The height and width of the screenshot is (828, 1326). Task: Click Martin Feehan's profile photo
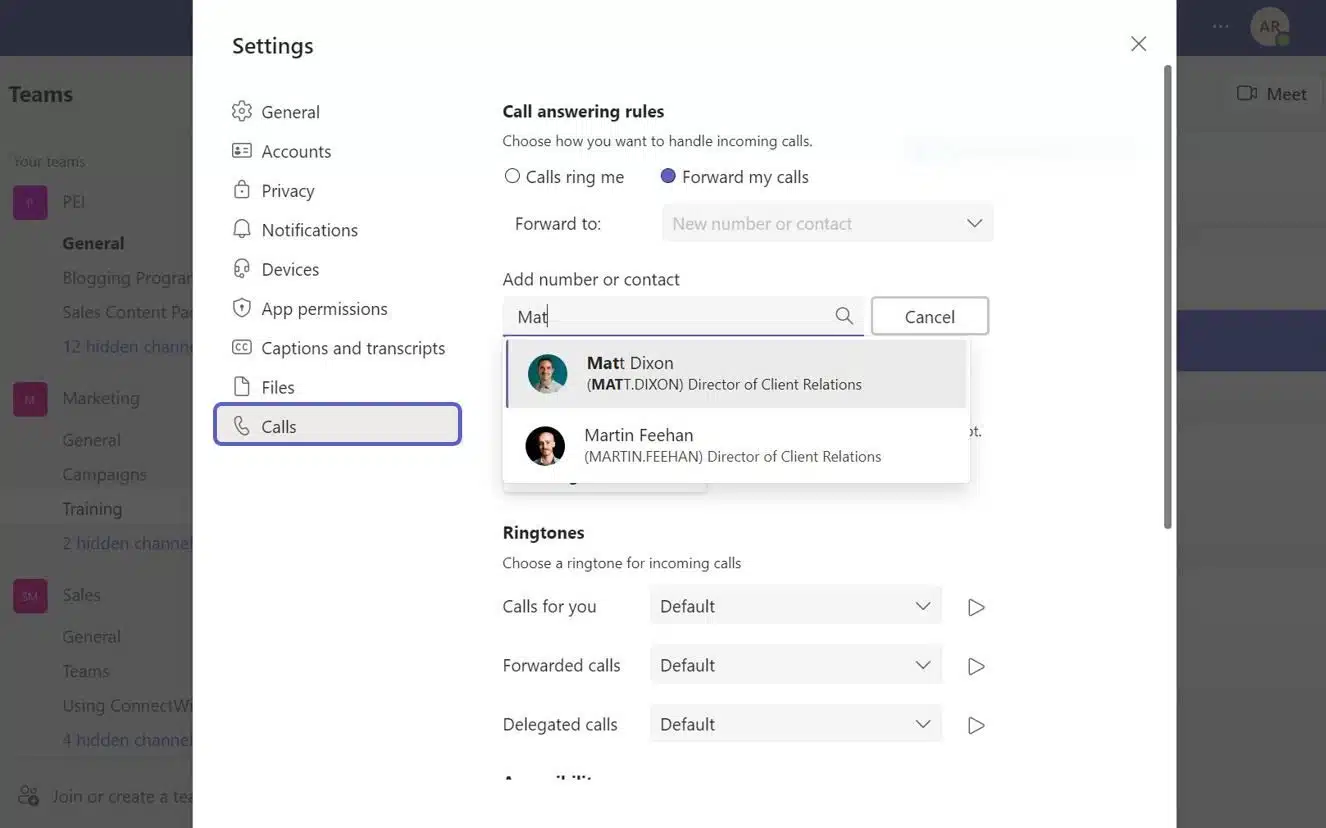click(x=545, y=446)
